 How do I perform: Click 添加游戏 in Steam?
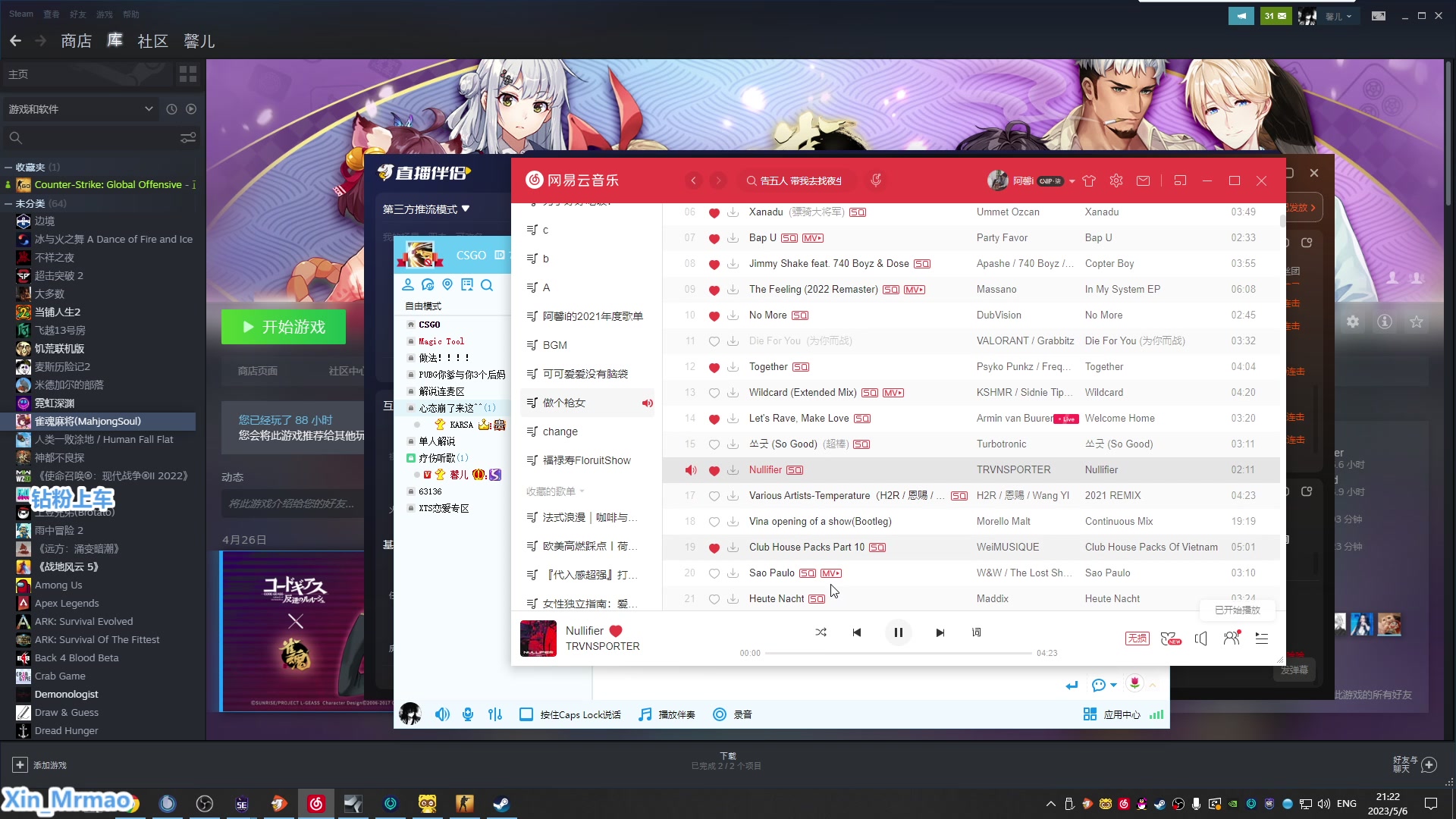(x=40, y=765)
